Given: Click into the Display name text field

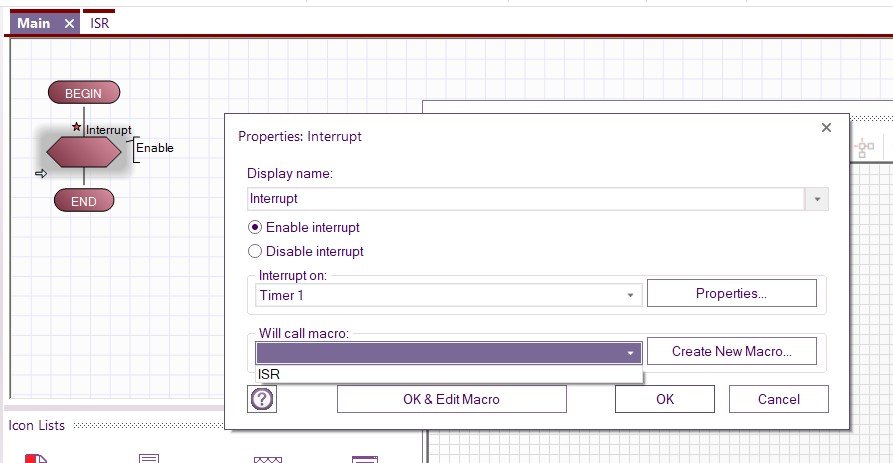Looking at the screenshot, I should pyautogui.click(x=526, y=199).
